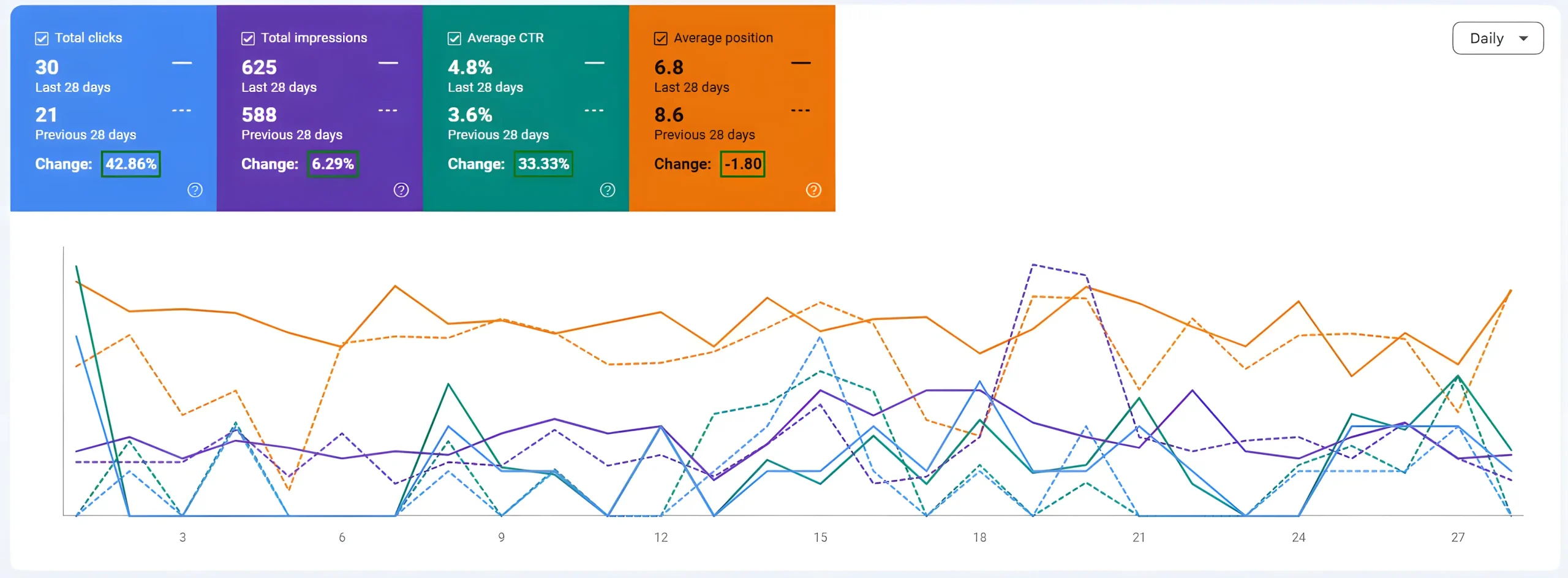Uncheck the Total impressions checkbox
This screenshot has width=1568, height=578.
pos(248,39)
